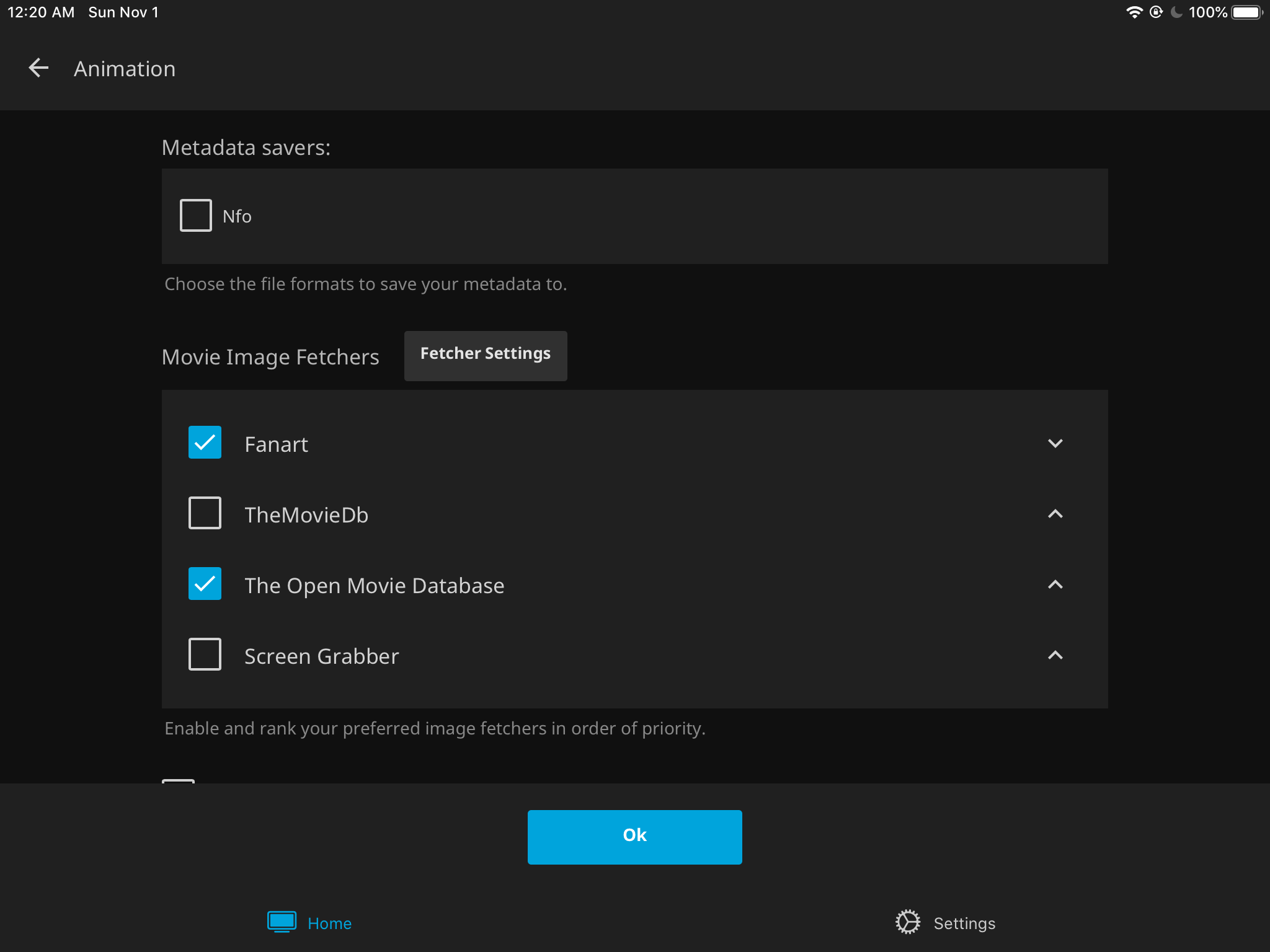The width and height of the screenshot is (1270, 952).
Task: Enable the Screen Grabber fetcher
Action: (x=205, y=654)
